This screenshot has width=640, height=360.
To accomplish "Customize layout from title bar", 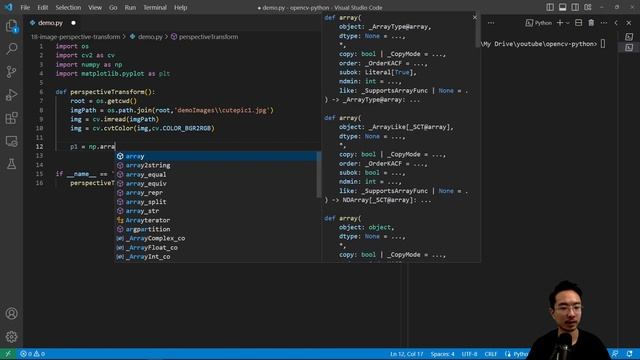I will [x=588, y=7].
